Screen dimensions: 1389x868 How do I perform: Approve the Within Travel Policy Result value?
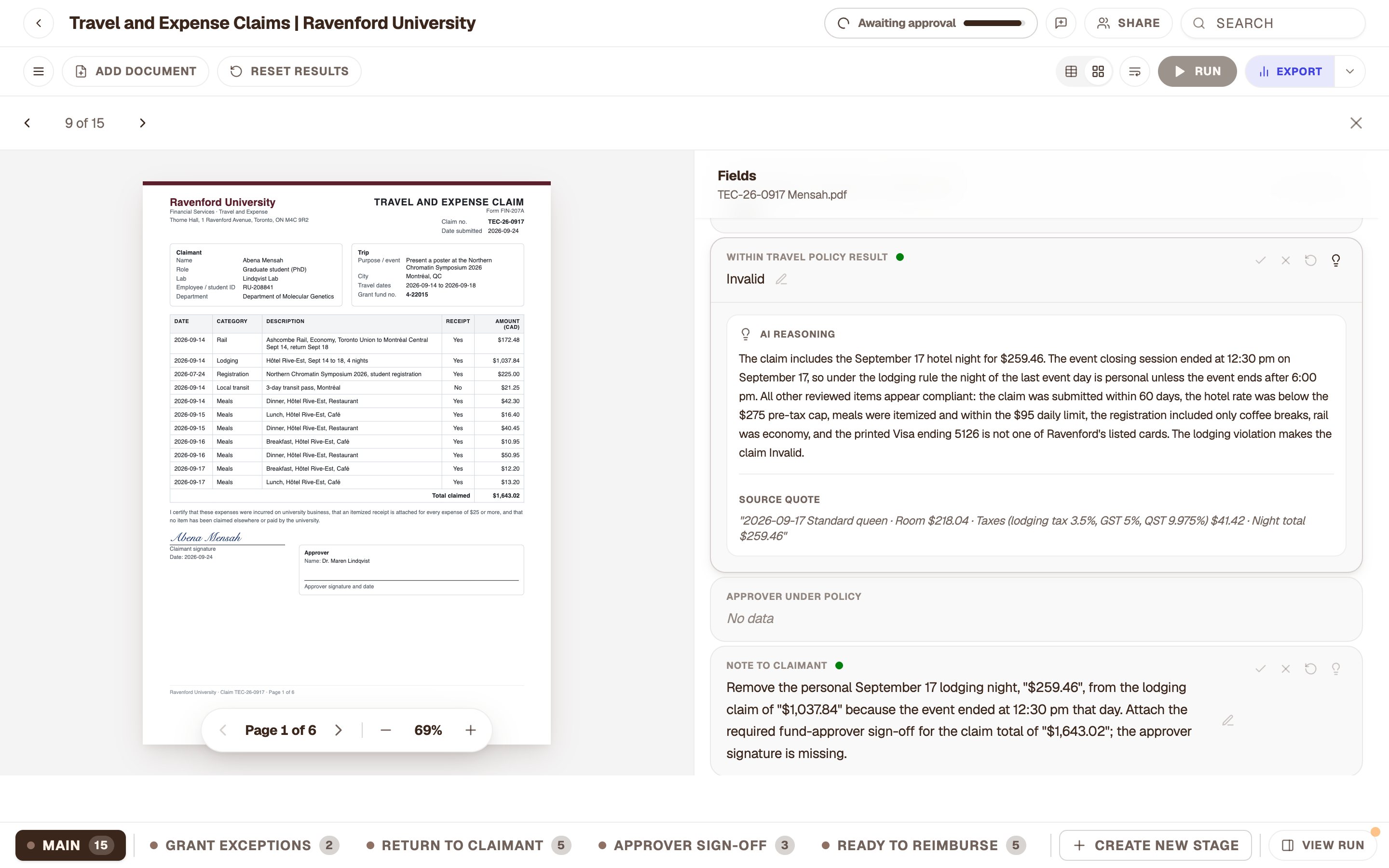coord(1260,260)
